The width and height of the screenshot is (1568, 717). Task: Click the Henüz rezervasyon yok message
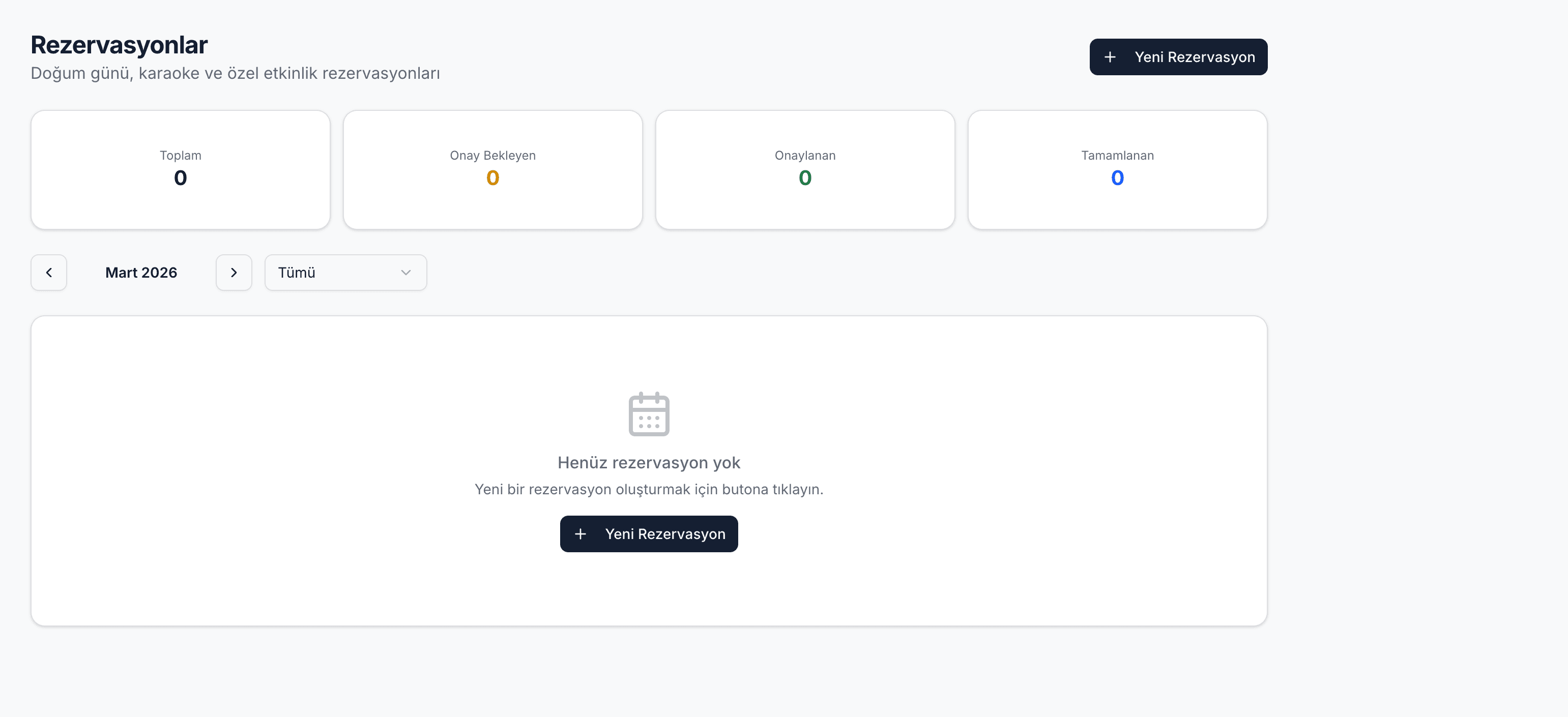pyautogui.click(x=649, y=463)
